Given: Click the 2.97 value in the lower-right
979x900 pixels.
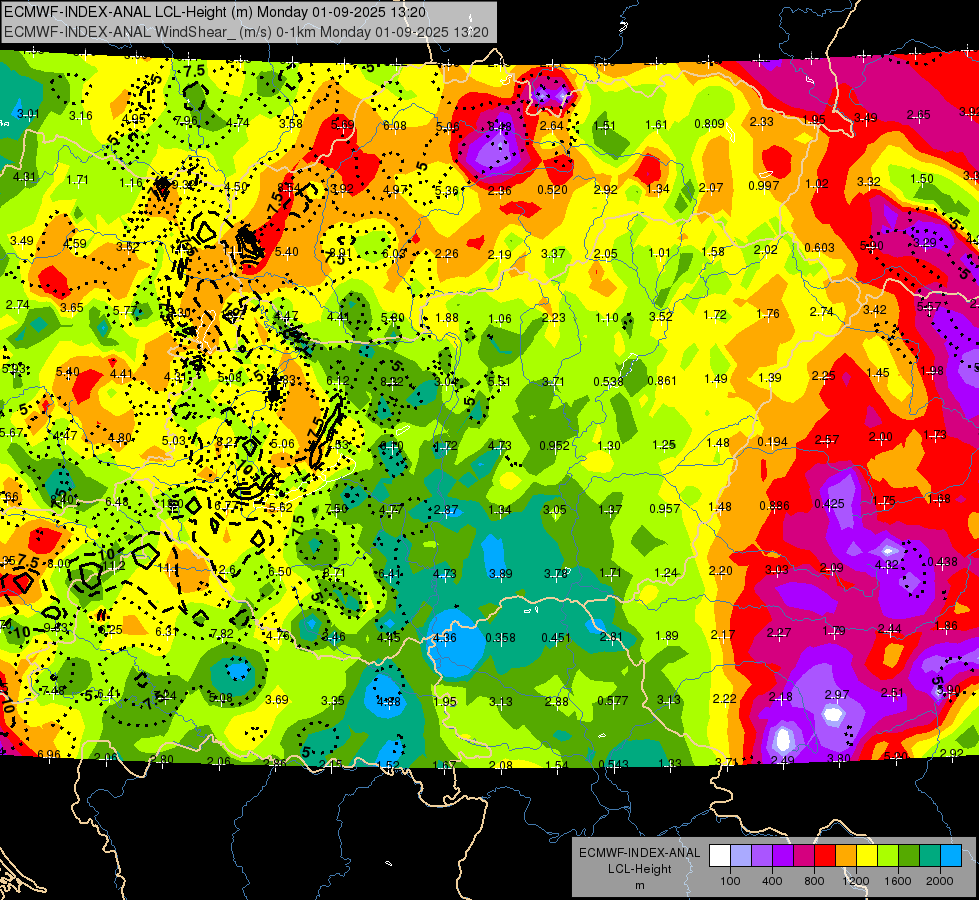Looking at the screenshot, I should (837, 695).
